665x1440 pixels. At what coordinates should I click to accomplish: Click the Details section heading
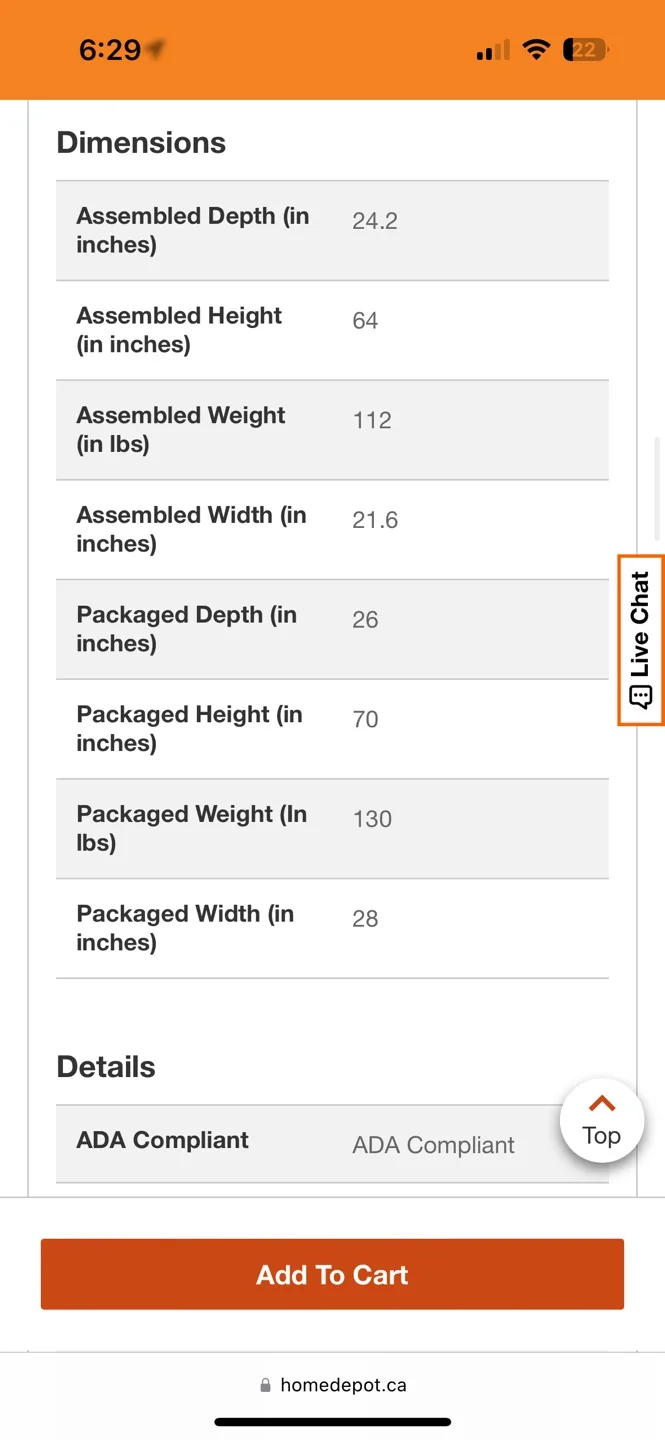[105, 1066]
